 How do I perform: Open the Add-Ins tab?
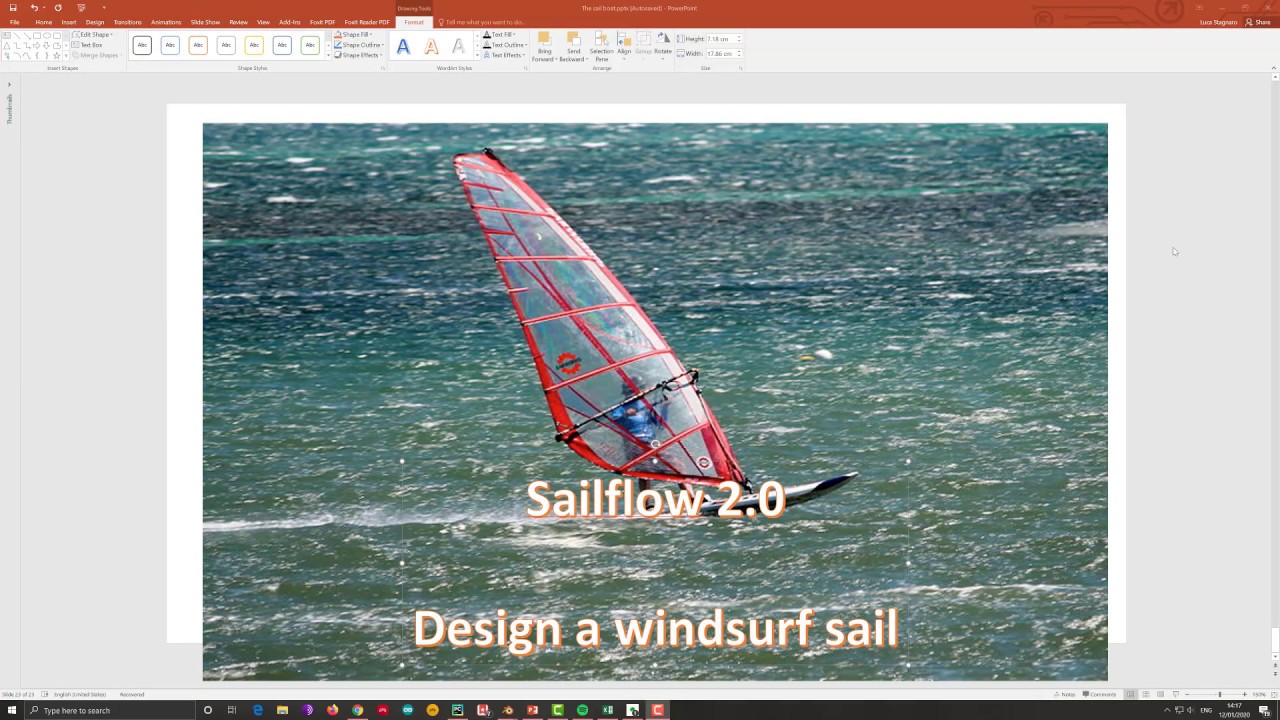pos(290,22)
